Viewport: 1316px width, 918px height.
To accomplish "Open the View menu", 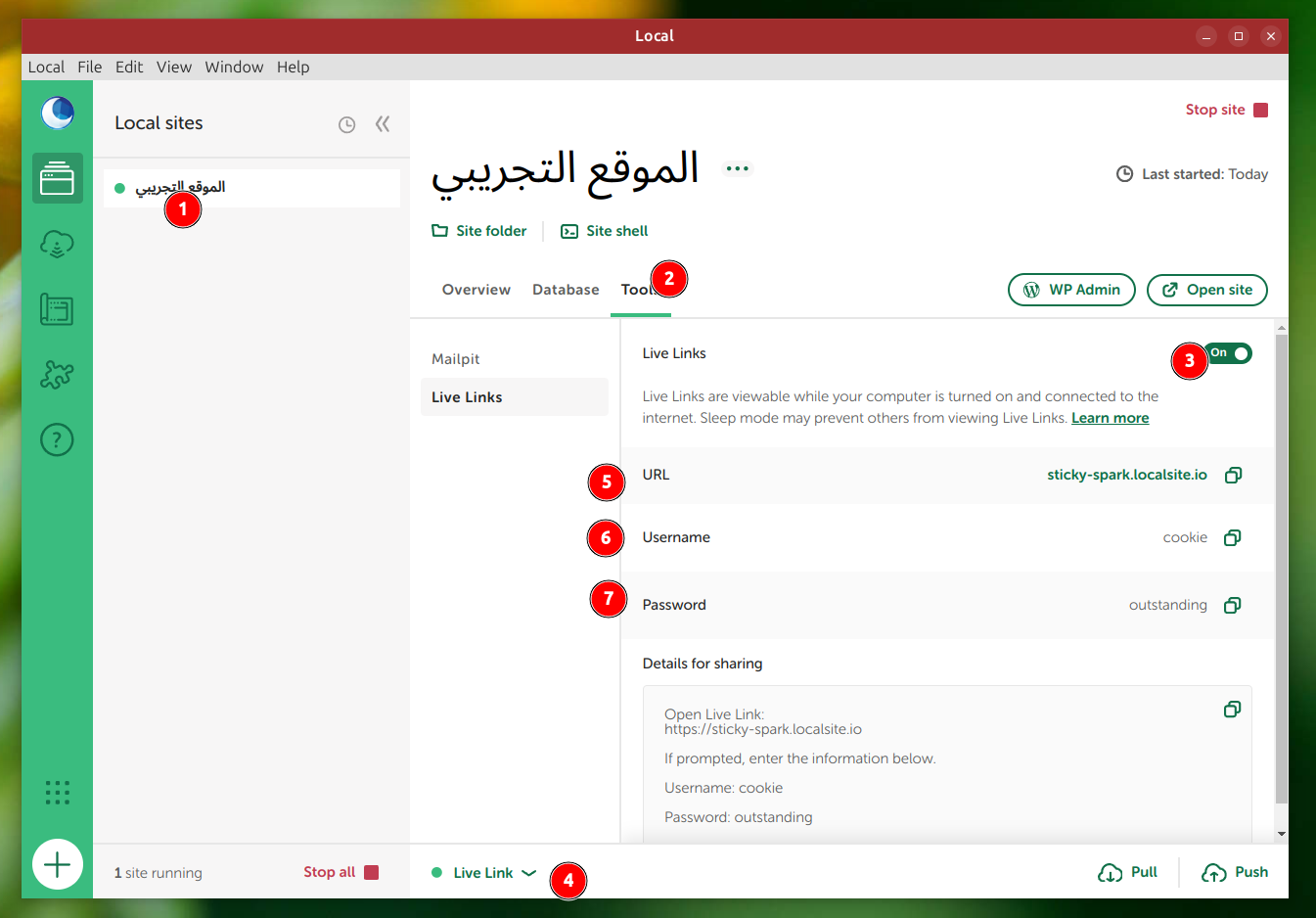I will [x=174, y=67].
